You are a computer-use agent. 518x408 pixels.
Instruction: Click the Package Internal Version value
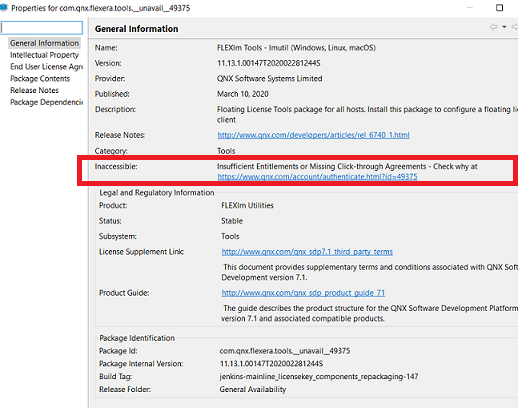(x=271, y=364)
